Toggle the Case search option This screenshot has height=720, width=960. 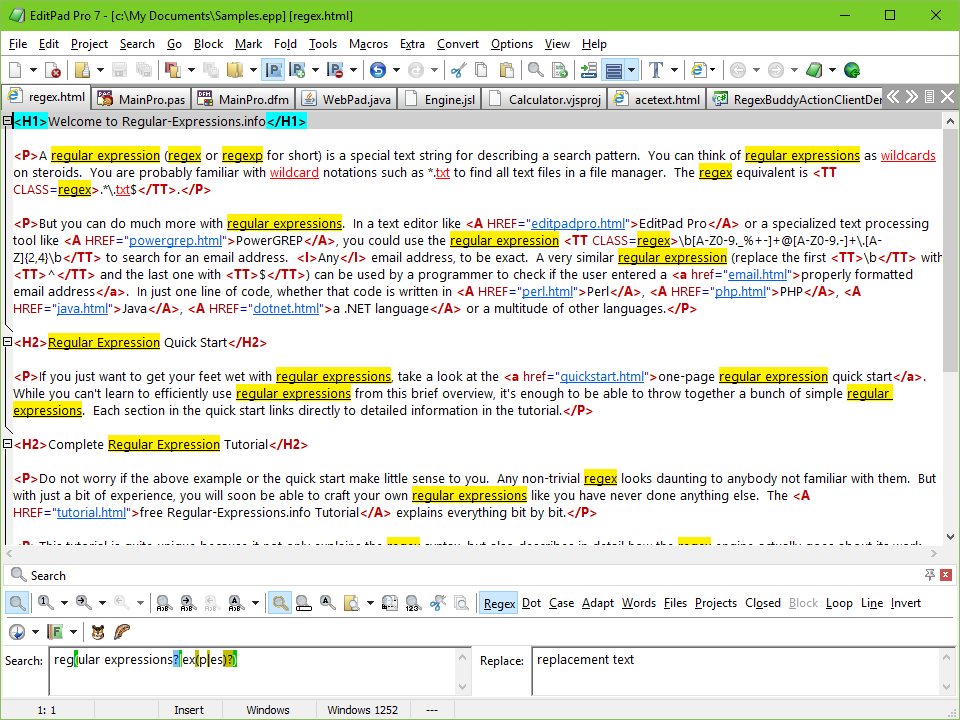(561, 603)
